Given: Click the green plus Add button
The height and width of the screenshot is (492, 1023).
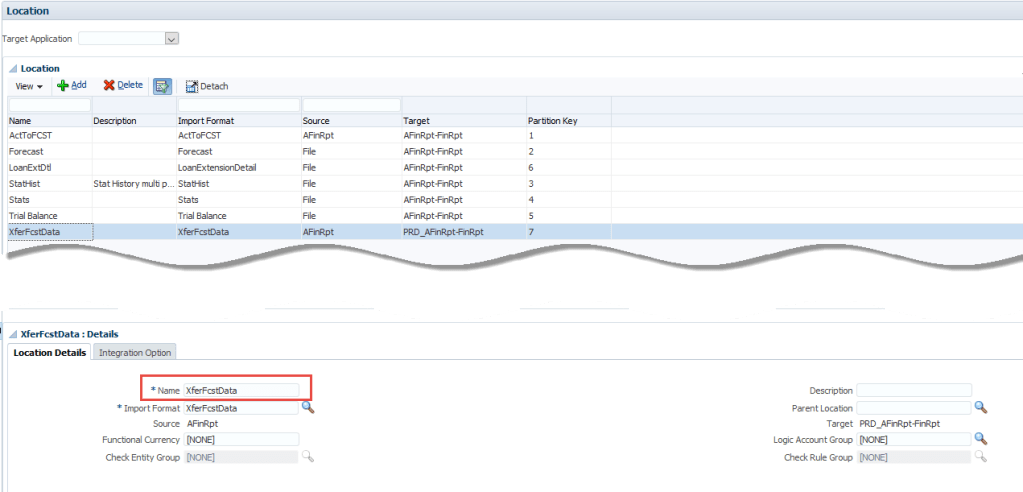Looking at the screenshot, I should coord(71,86).
